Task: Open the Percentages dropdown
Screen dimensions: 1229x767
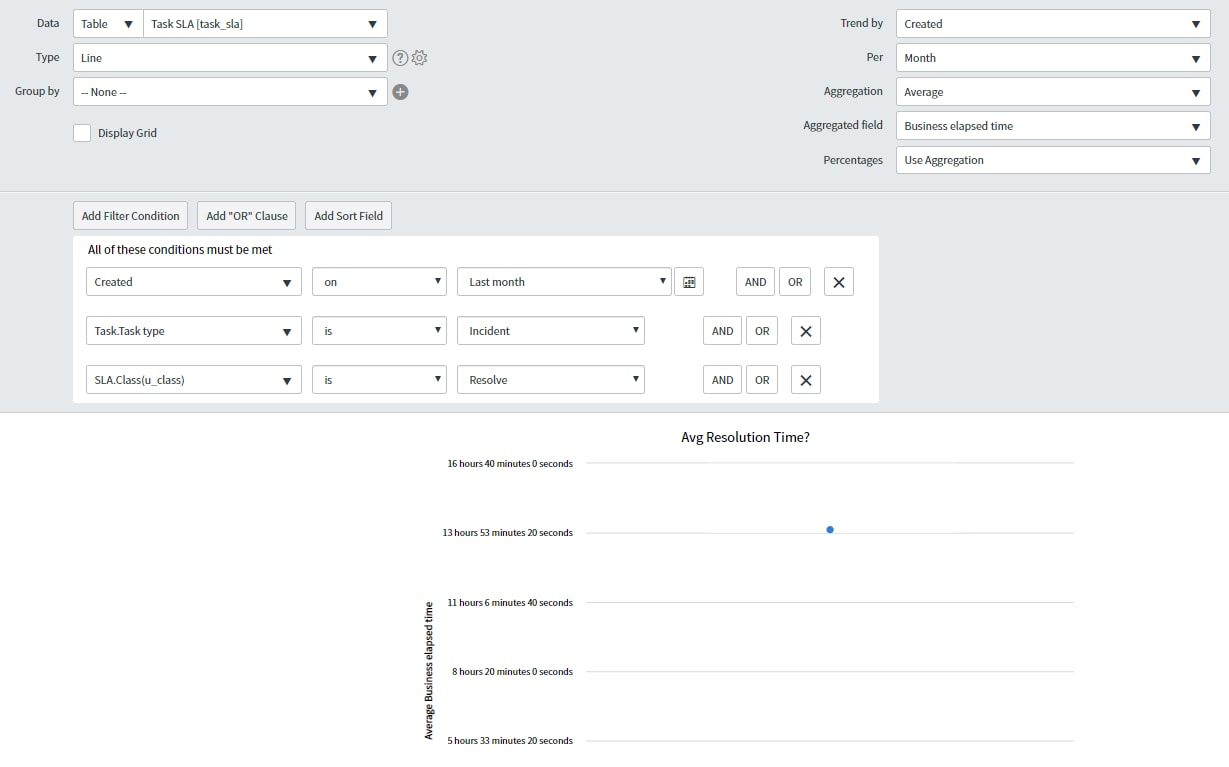Action: tap(1053, 160)
